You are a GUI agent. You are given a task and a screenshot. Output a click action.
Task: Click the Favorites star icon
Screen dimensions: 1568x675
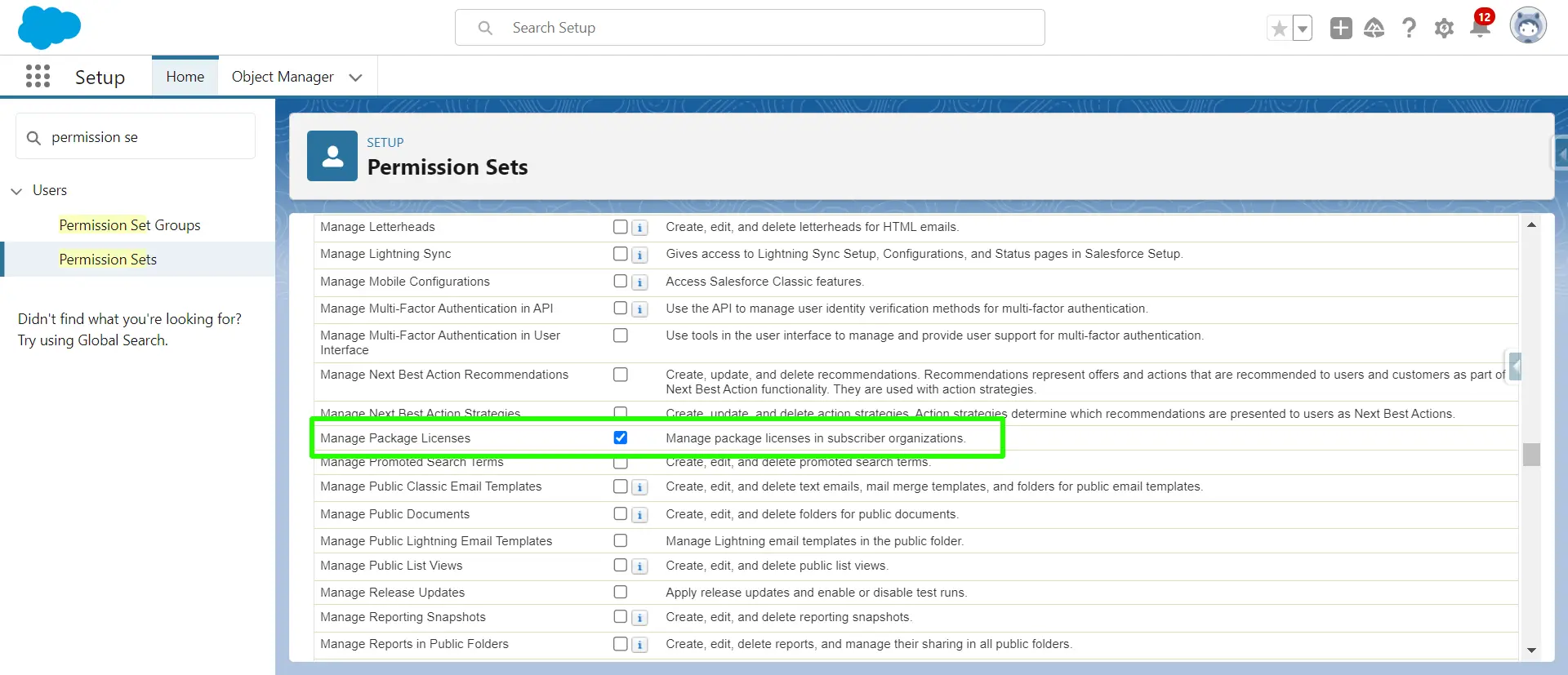[x=1279, y=29]
